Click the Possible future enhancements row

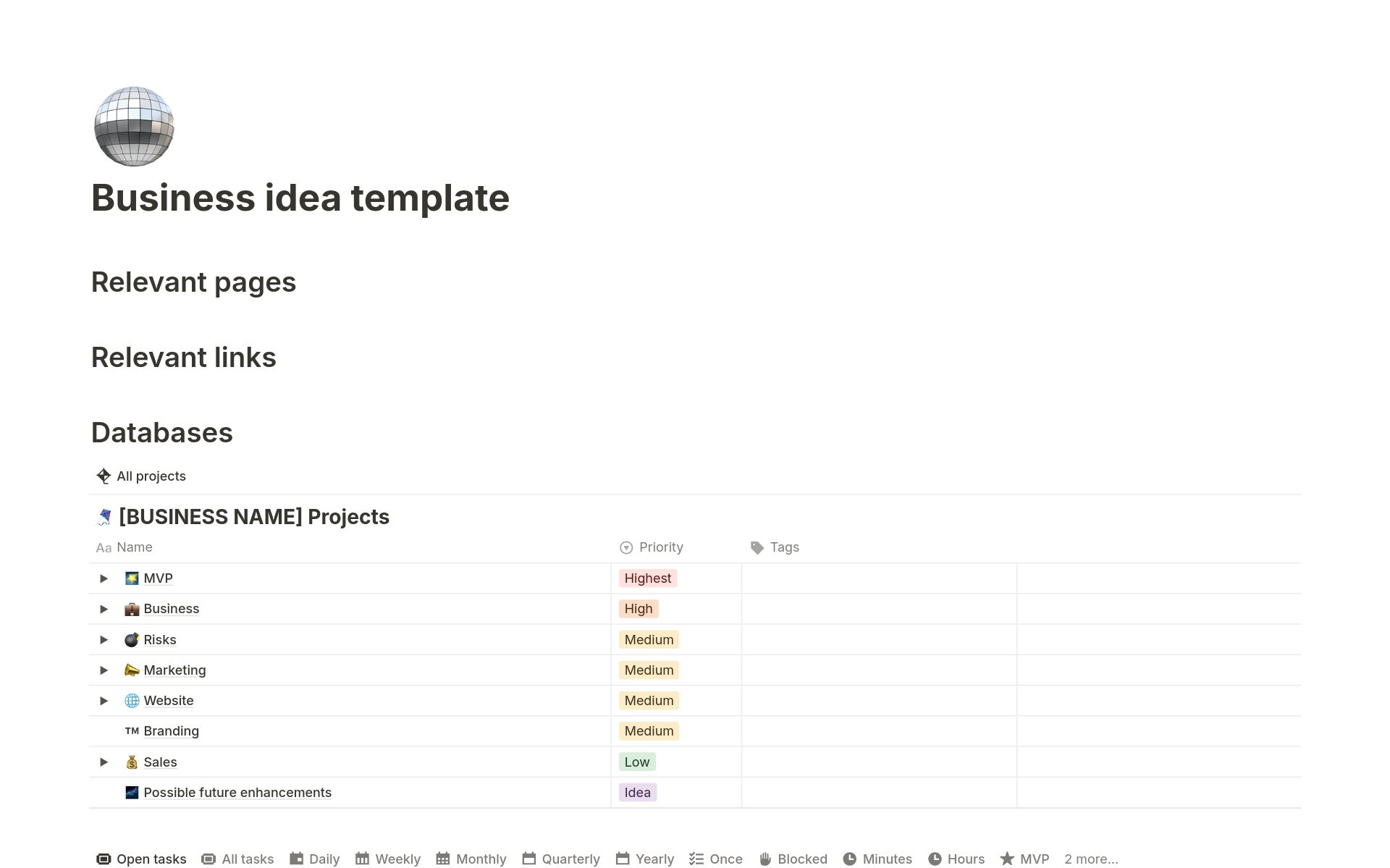pyautogui.click(x=237, y=792)
